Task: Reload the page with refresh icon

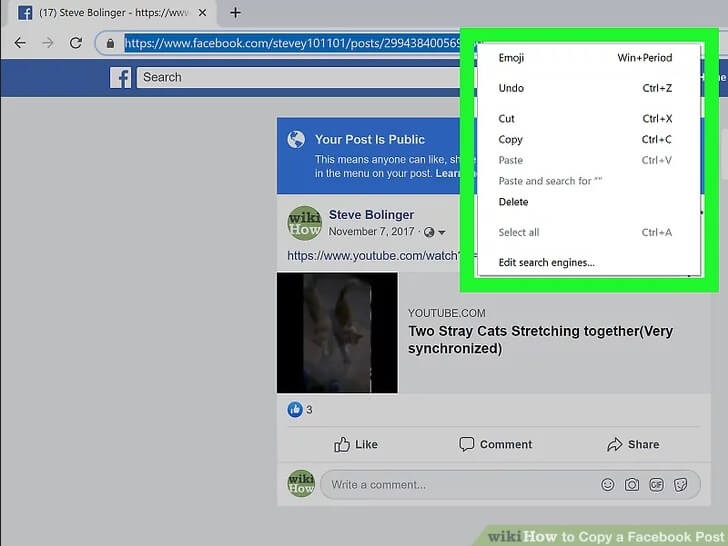Action: (76, 43)
